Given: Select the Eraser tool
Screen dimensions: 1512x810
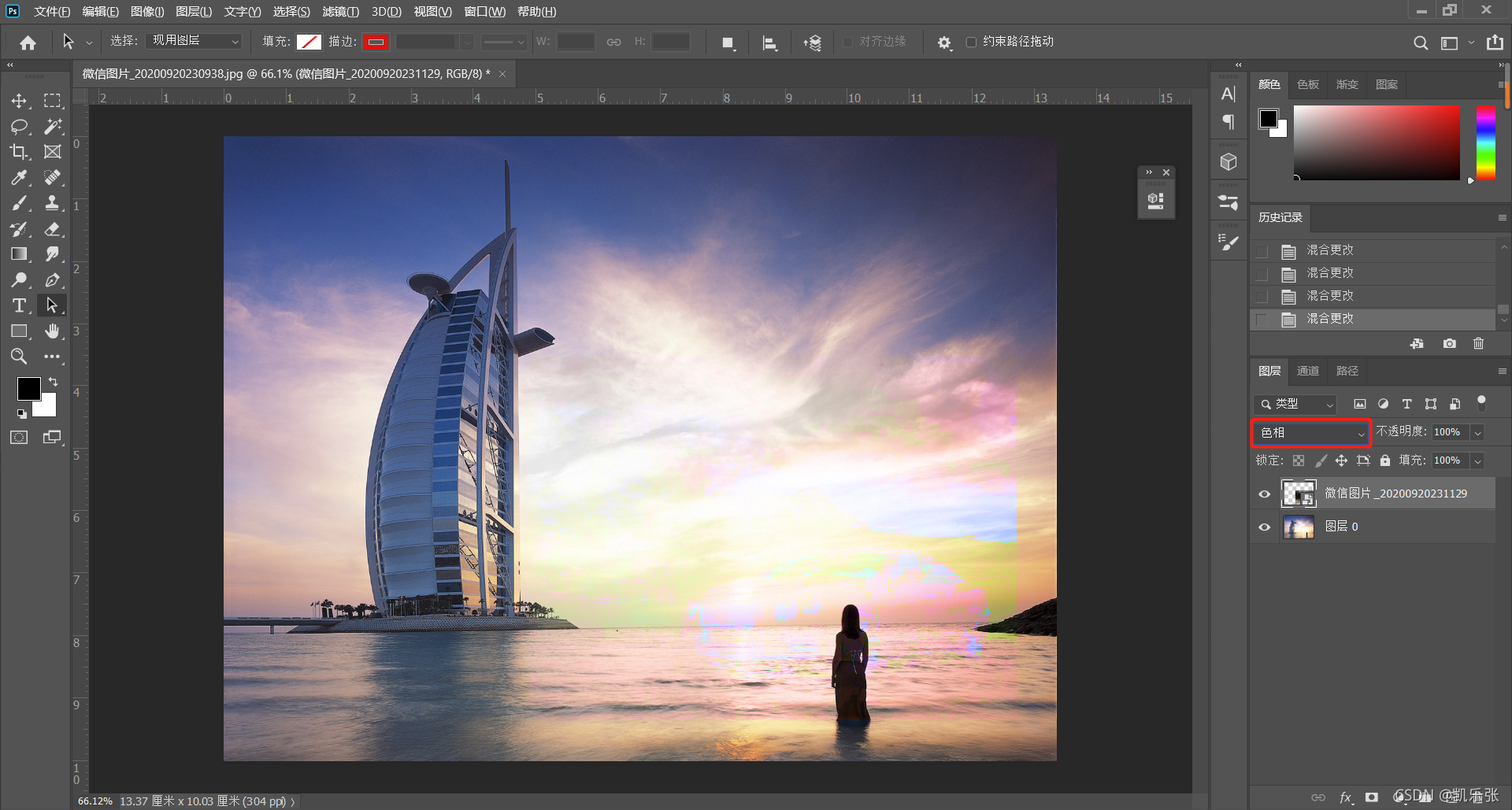Looking at the screenshot, I should click(x=52, y=229).
